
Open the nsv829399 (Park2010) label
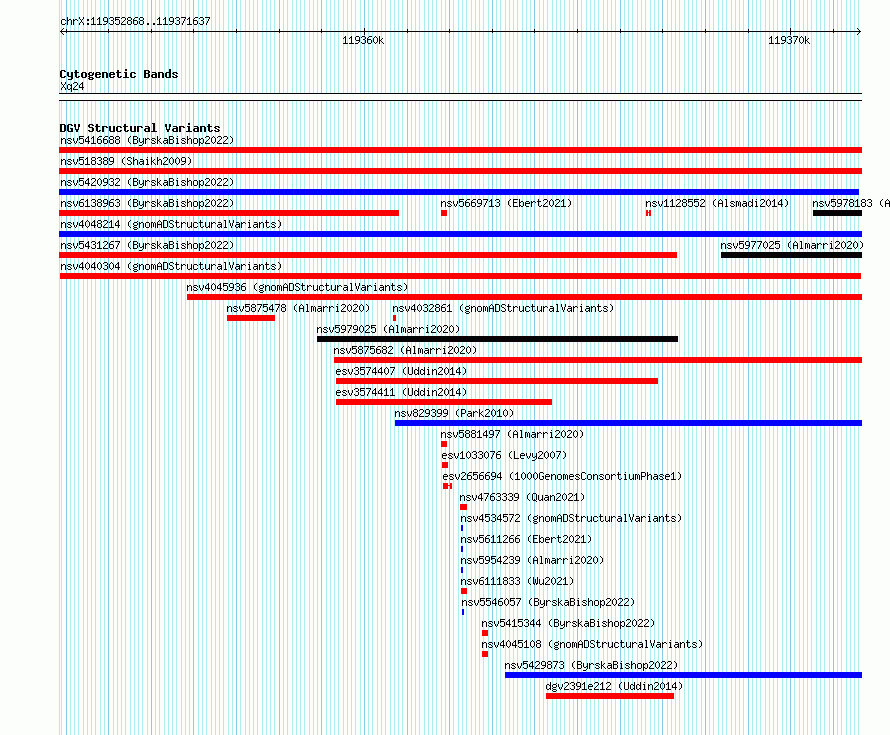pos(454,413)
